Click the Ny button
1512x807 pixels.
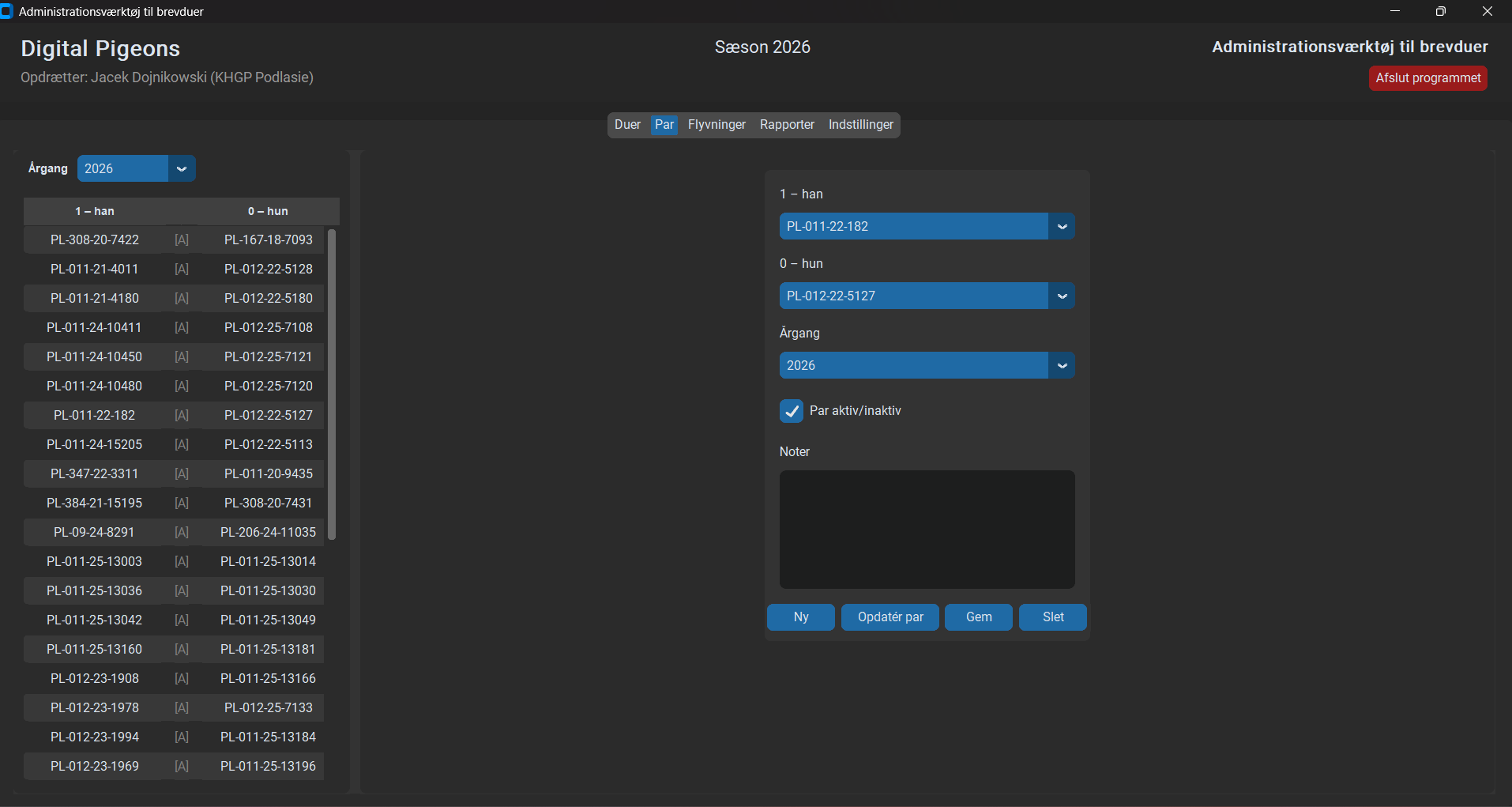point(801,617)
